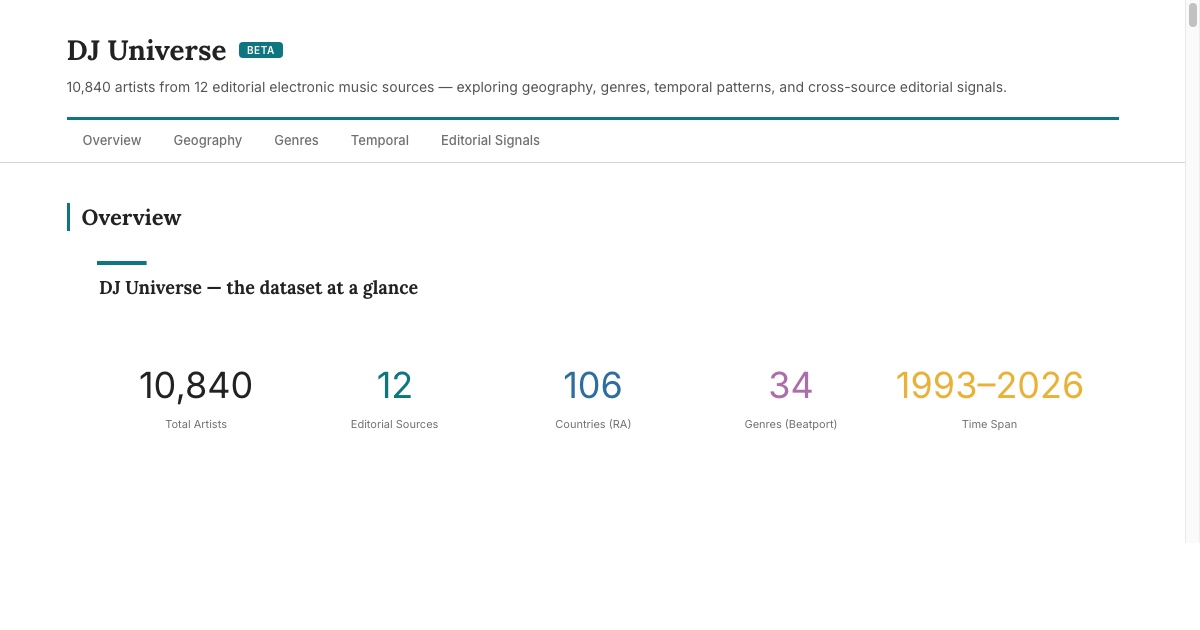Click the Time Span caption label
The height and width of the screenshot is (630, 1200).
coord(989,424)
